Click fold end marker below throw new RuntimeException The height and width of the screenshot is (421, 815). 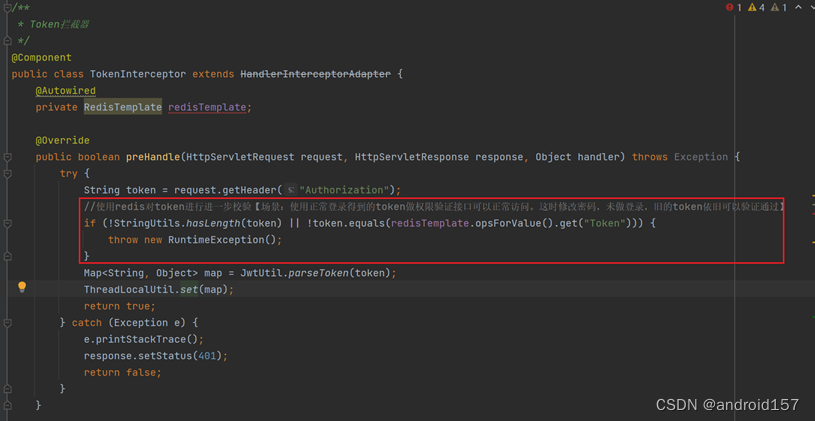(x=7, y=256)
